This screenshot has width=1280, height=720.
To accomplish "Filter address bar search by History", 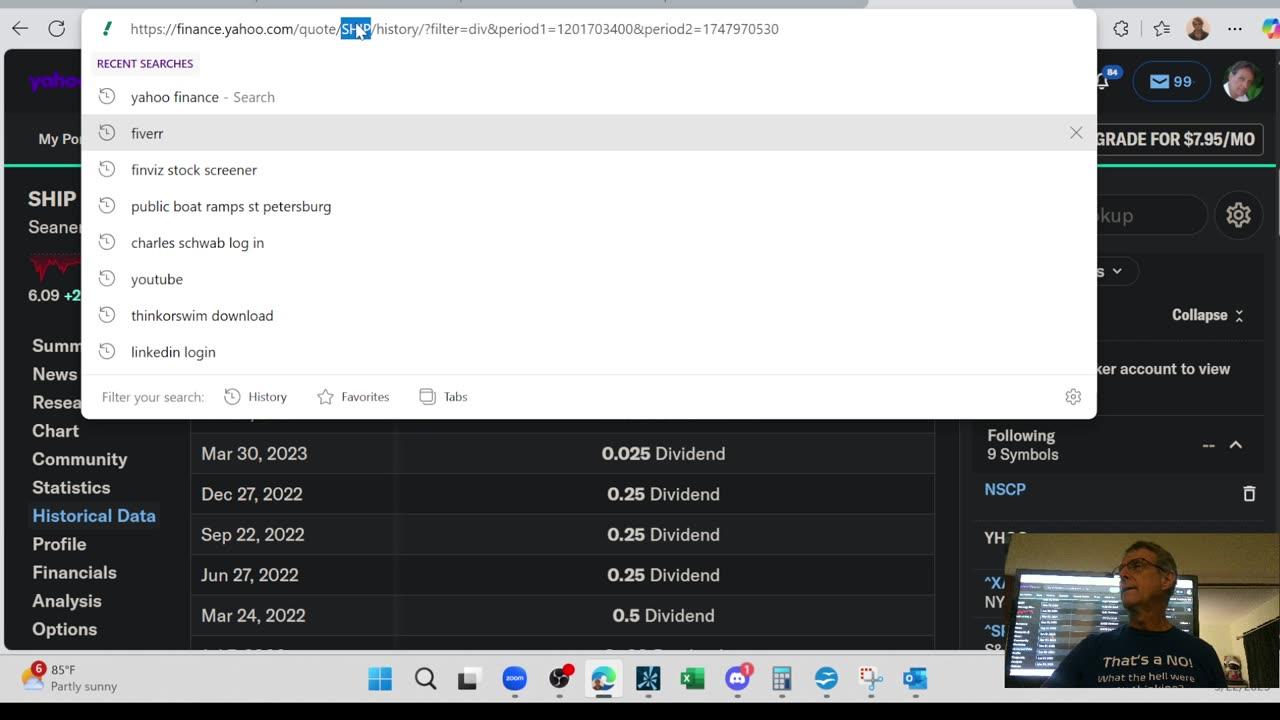I will (x=255, y=397).
